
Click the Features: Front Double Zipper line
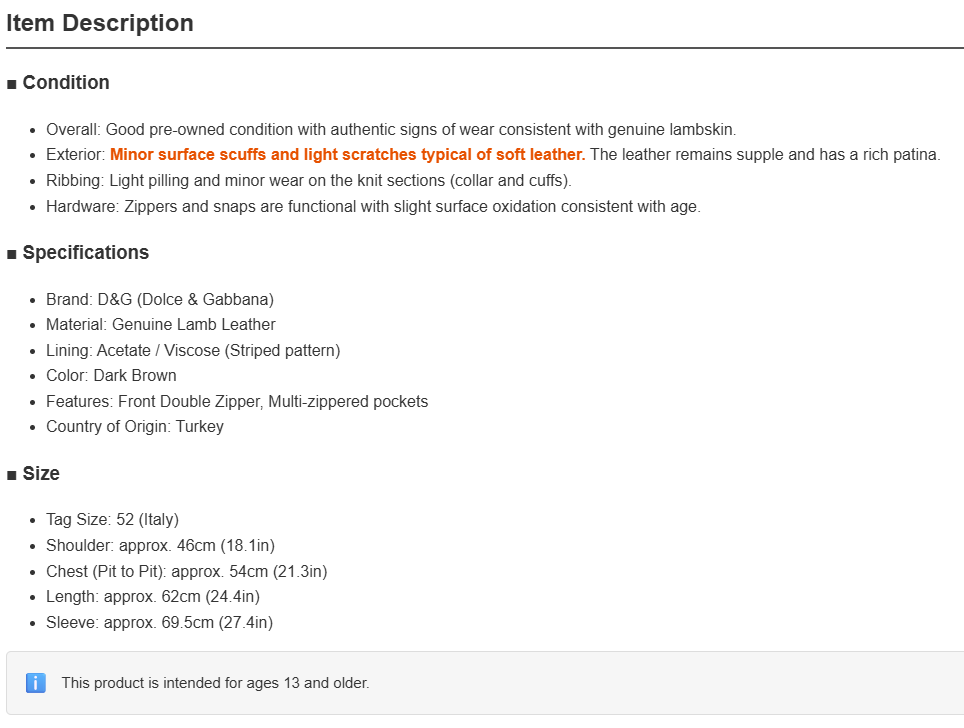[237, 402]
